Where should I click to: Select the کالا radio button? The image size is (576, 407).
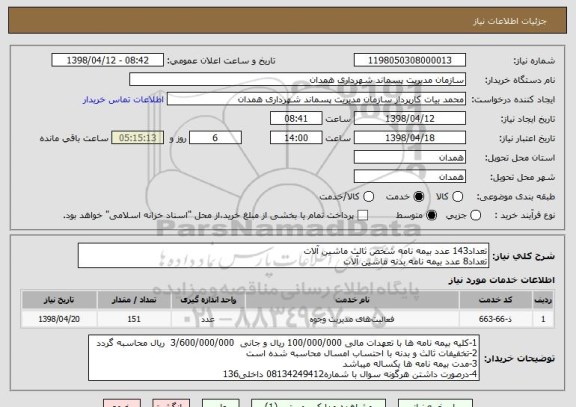coord(457,197)
